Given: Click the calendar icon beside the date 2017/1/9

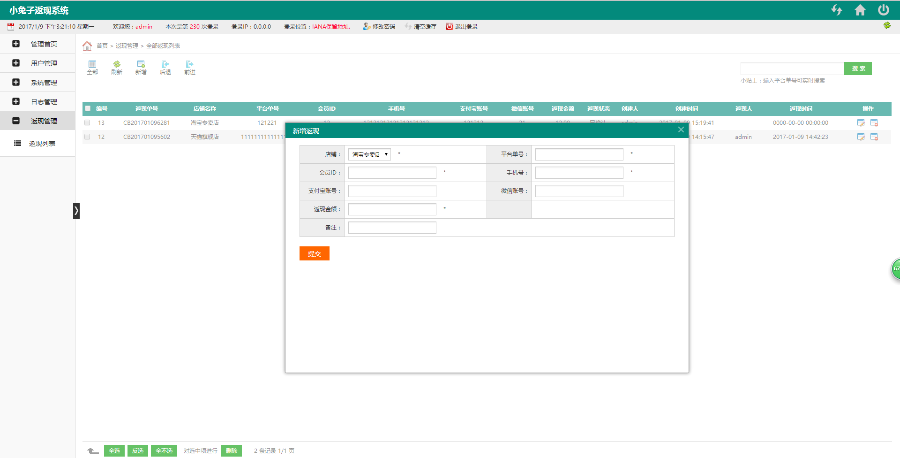Looking at the screenshot, I should (x=10, y=26).
